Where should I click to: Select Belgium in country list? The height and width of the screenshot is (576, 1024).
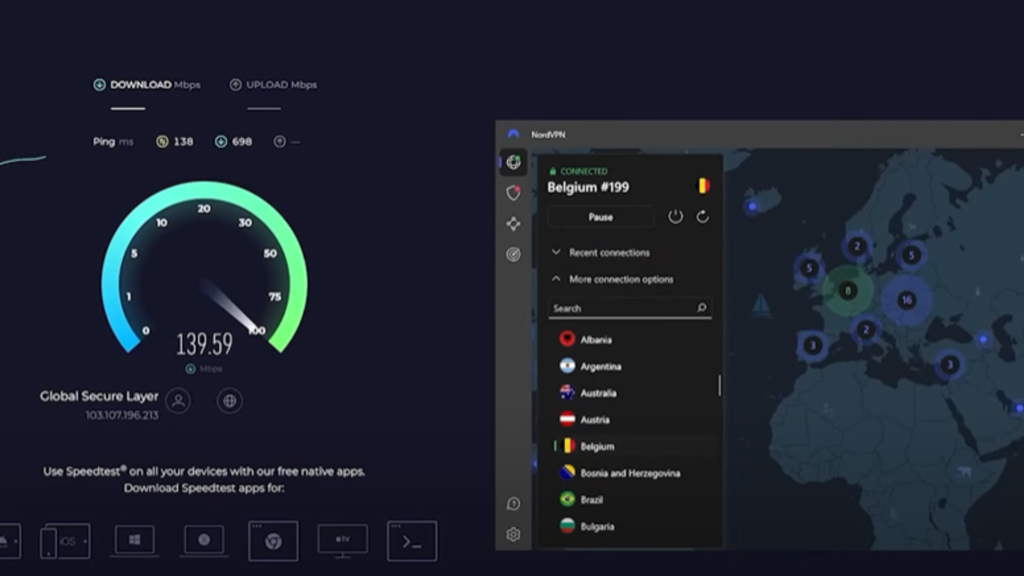tap(632, 447)
